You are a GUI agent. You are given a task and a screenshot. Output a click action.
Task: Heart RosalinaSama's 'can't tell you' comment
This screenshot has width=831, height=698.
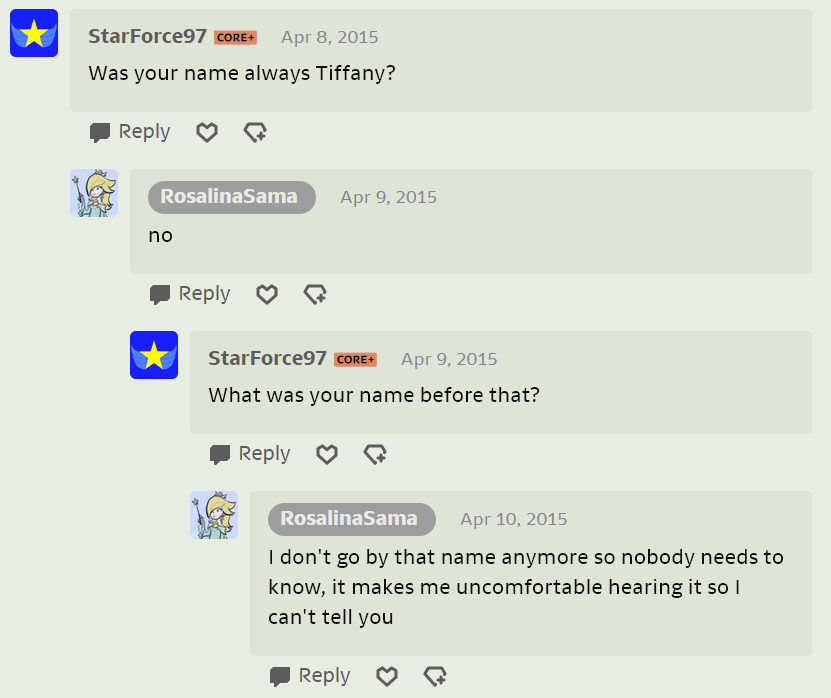tap(387, 676)
